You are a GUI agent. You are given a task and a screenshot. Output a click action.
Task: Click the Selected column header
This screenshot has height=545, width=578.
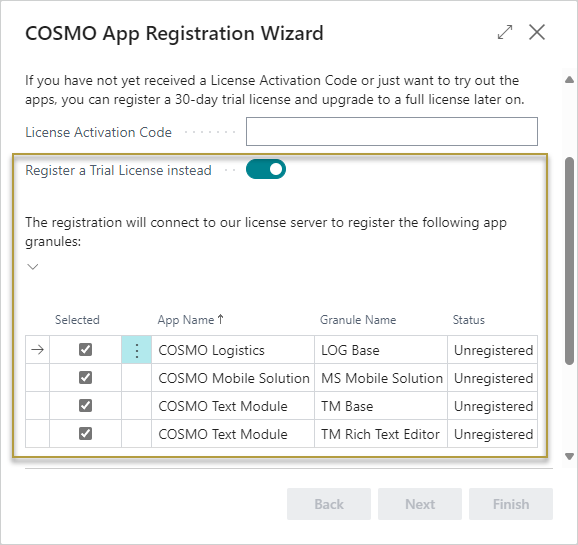77,320
